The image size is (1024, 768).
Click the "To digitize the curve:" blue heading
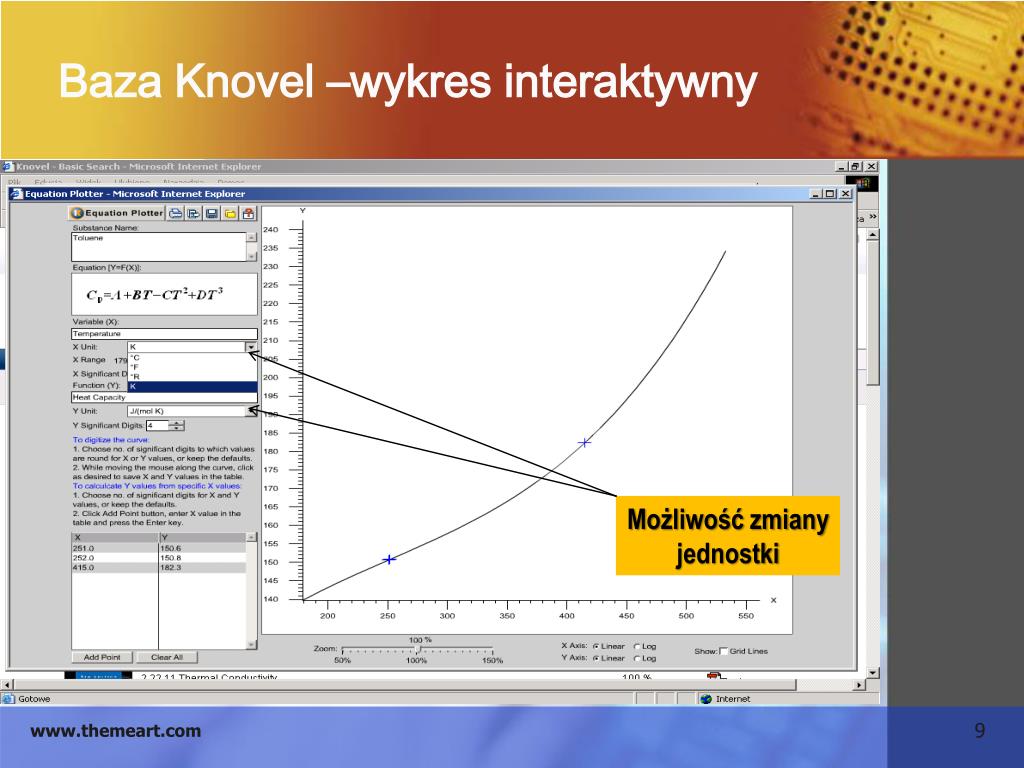(x=110, y=440)
